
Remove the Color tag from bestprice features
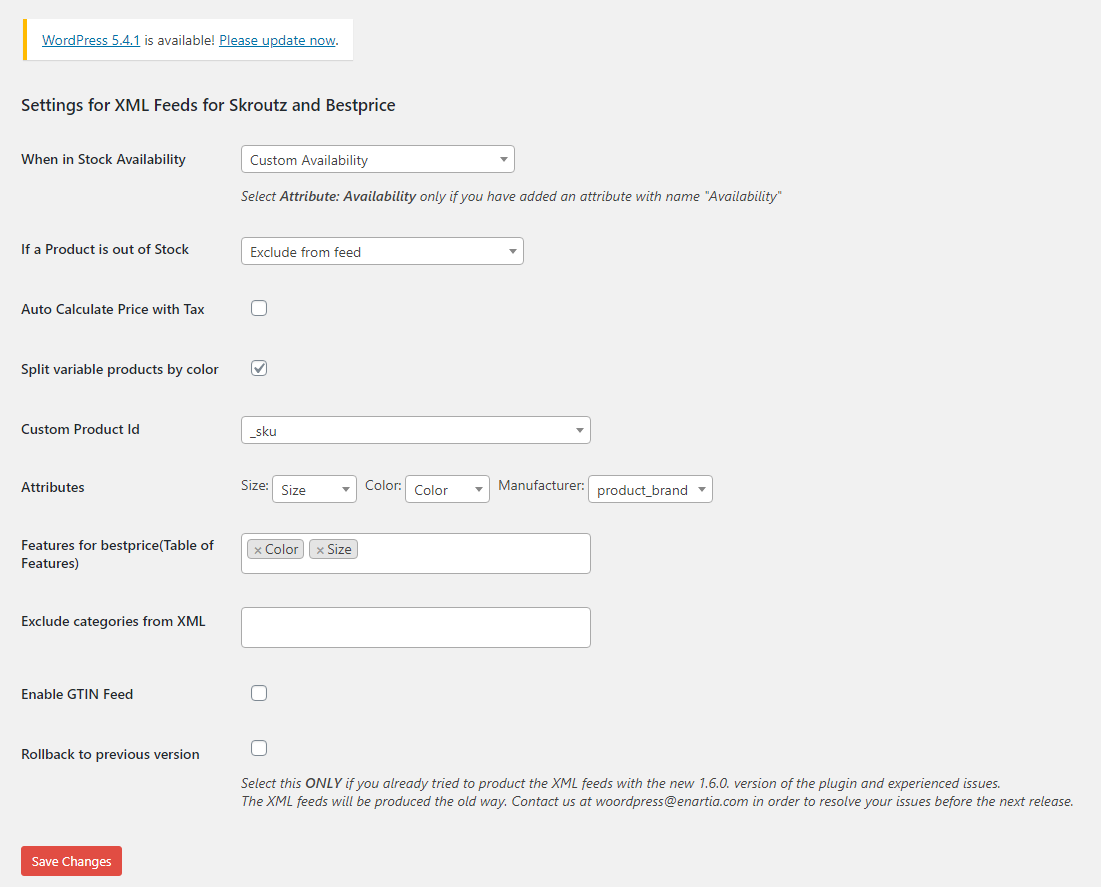tap(258, 550)
